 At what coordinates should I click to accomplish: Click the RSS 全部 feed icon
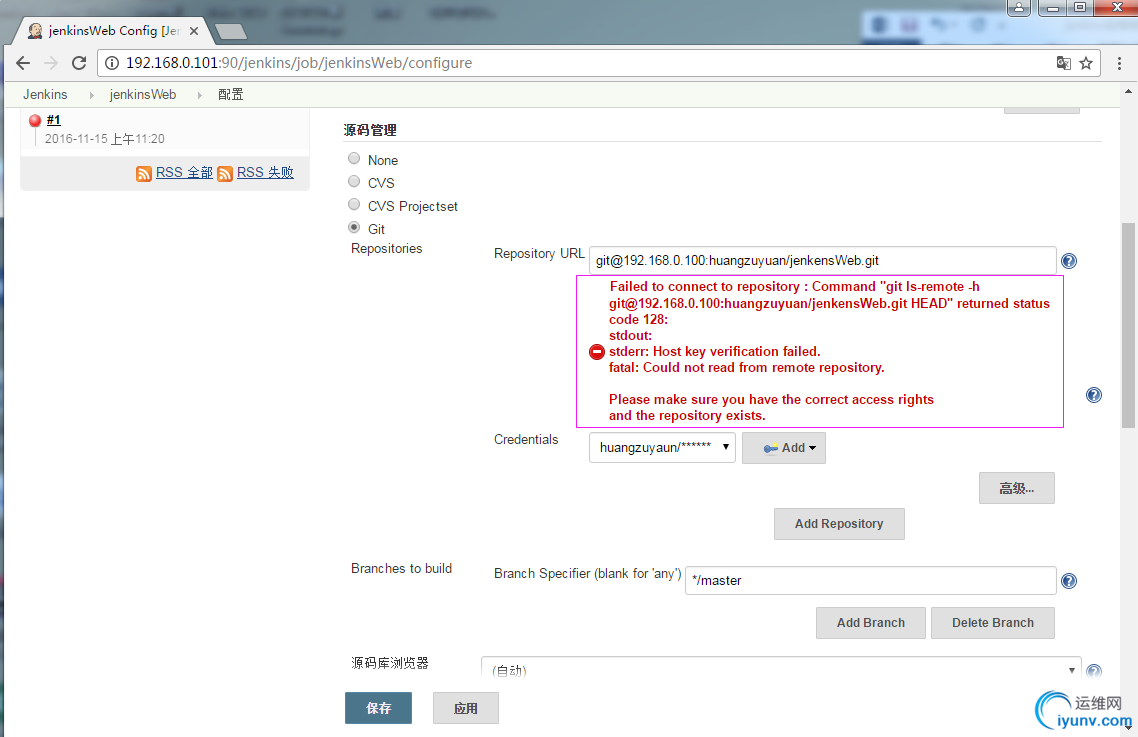click(x=144, y=174)
